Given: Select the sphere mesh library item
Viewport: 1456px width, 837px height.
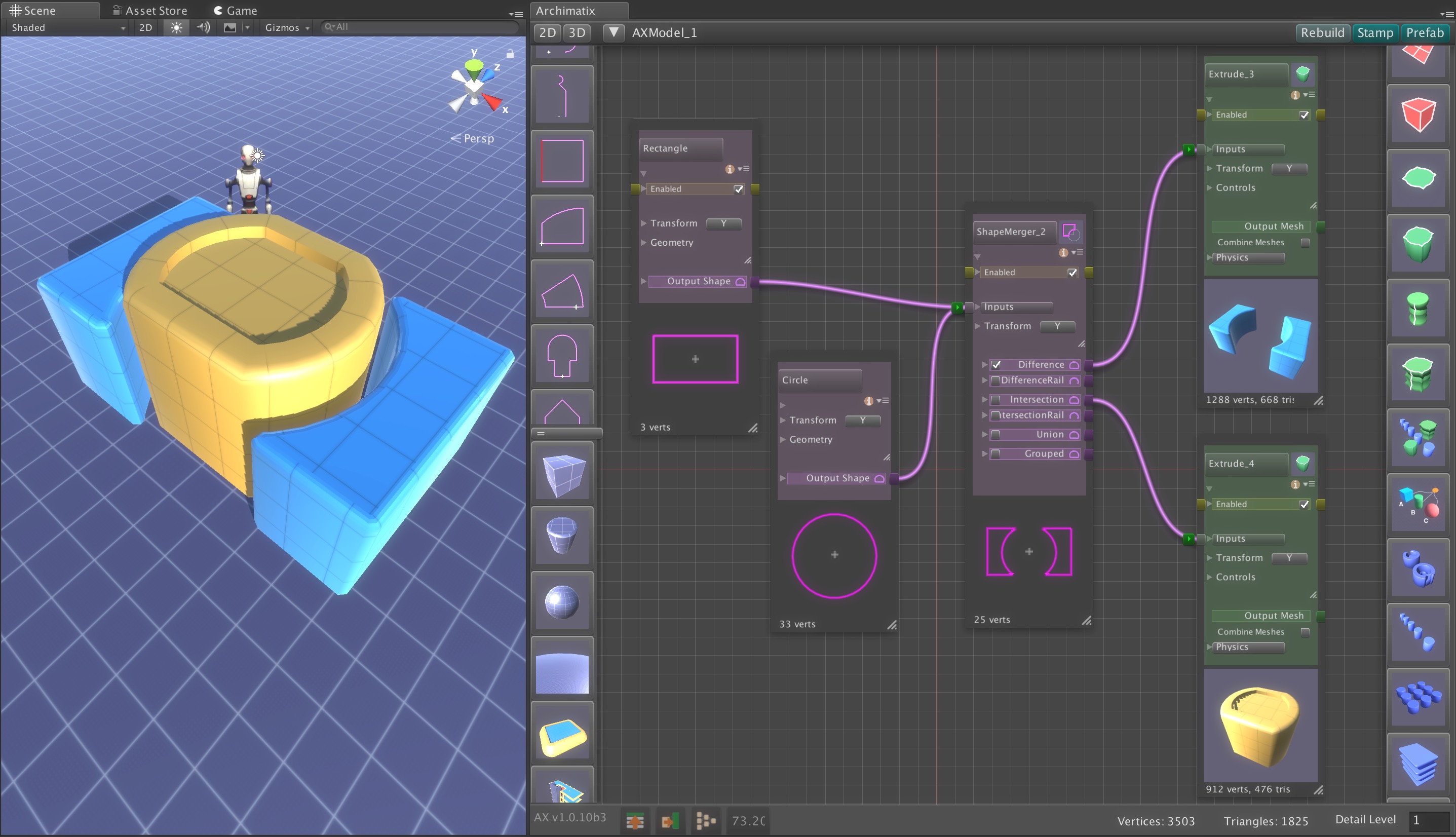Looking at the screenshot, I should [x=562, y=602].
